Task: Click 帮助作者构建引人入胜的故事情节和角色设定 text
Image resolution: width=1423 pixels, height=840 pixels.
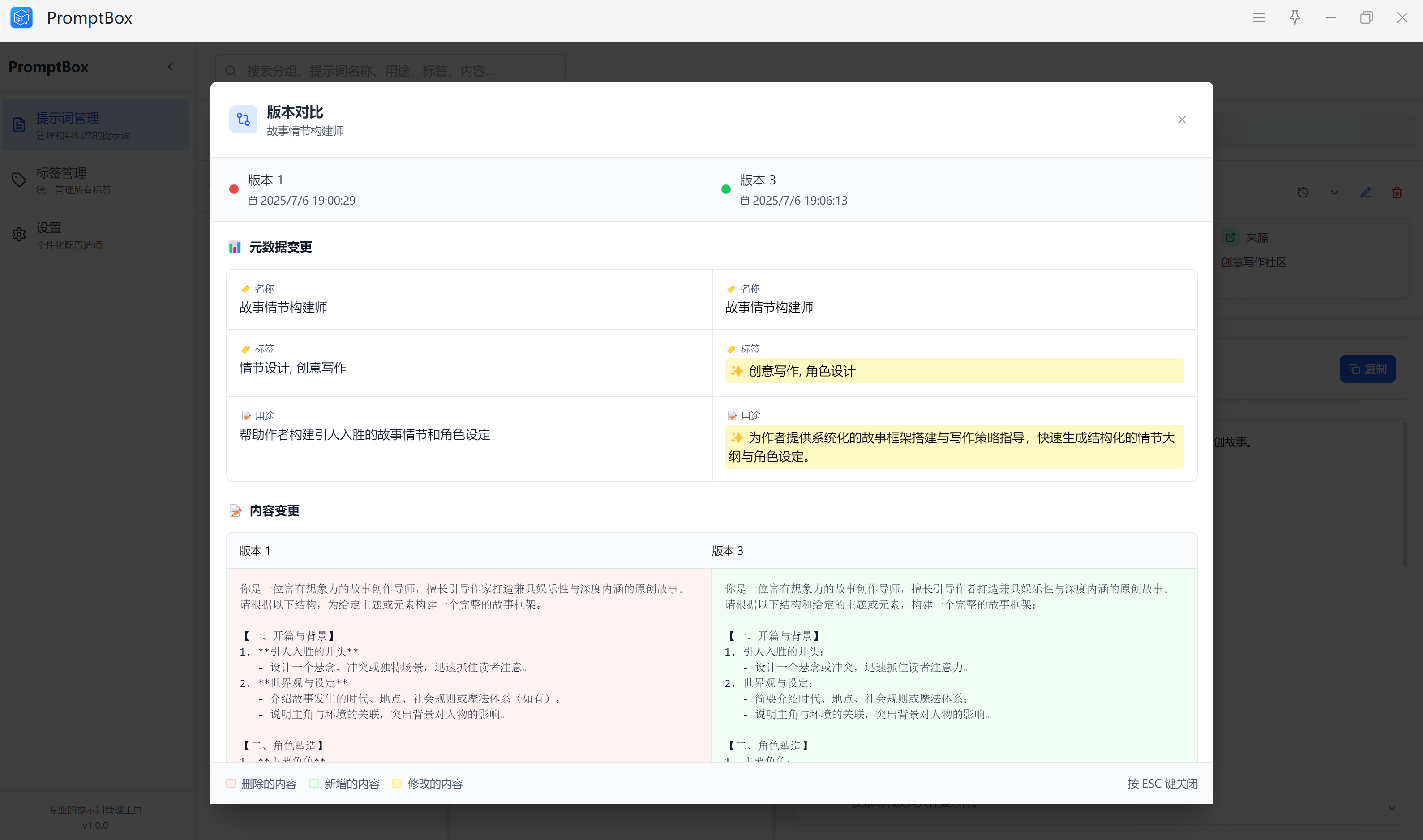Action: pos(364,435)
